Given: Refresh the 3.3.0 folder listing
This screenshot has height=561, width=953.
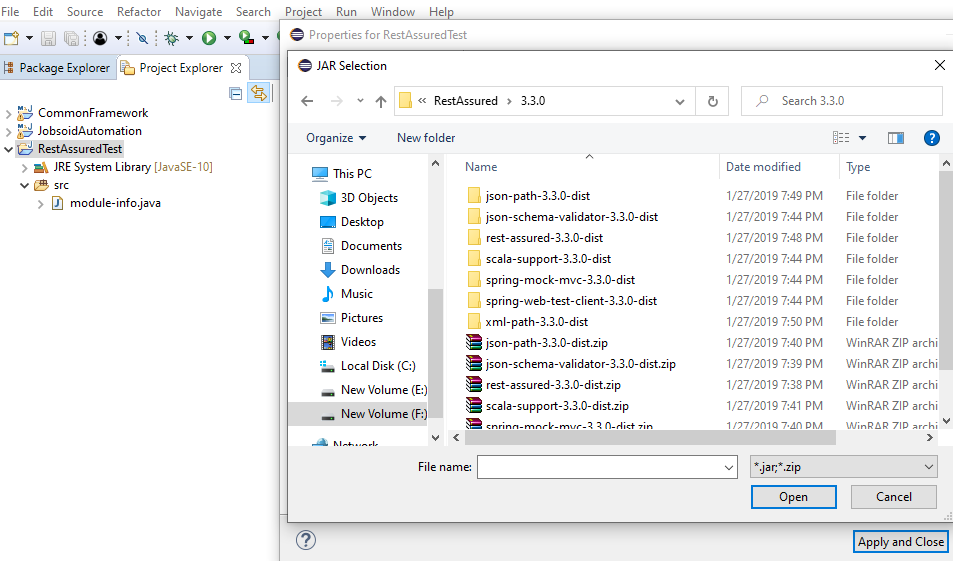Looking at the screenshot, I should tap(712, 101).
